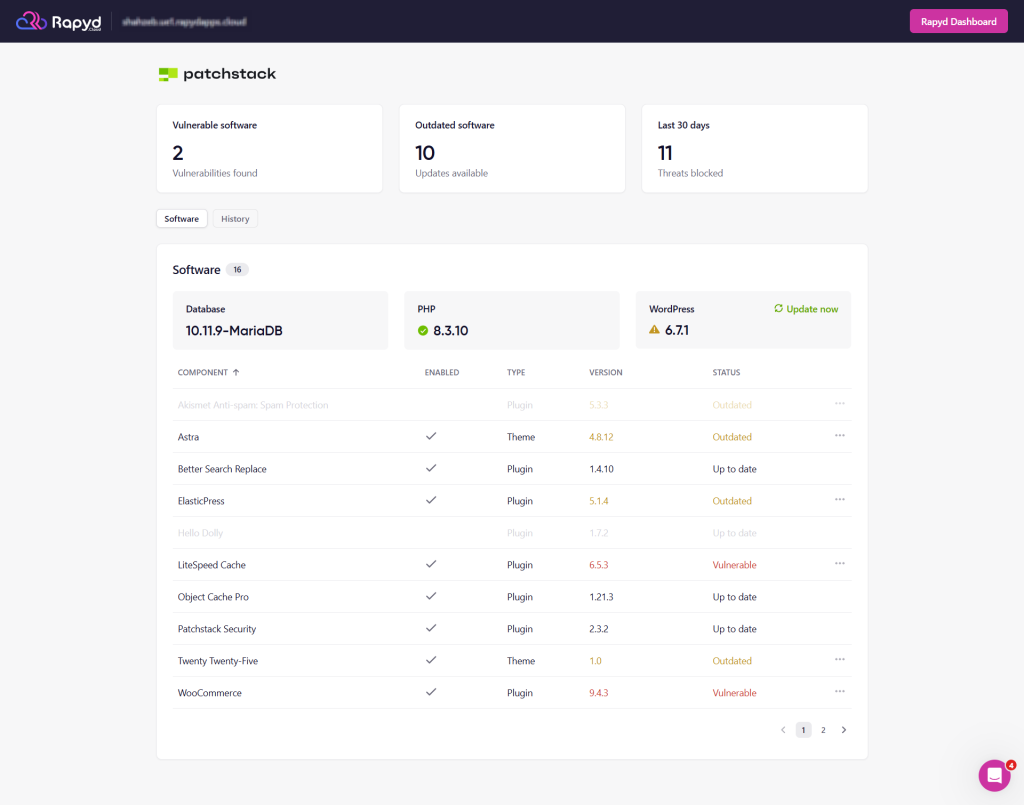Click the warning triangle next to WordPress 6.7.1
1024x805 pixels.
(x=653, y=327)
